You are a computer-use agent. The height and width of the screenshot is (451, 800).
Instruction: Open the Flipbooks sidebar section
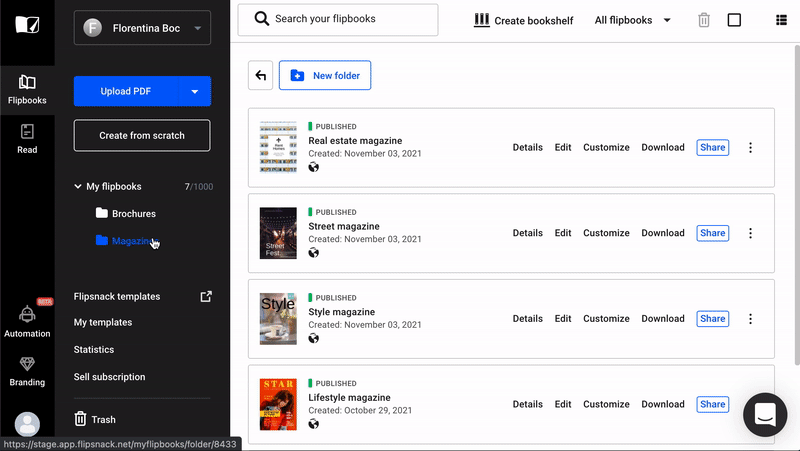click(x=27, y=90)
